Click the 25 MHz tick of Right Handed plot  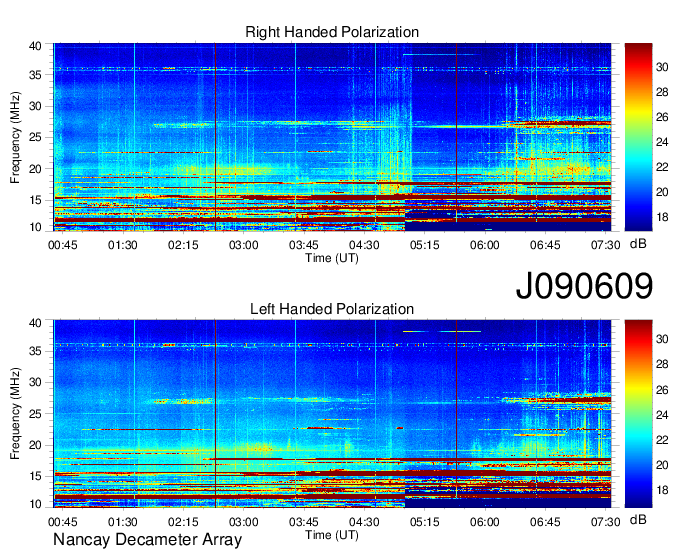pos(35,137)
